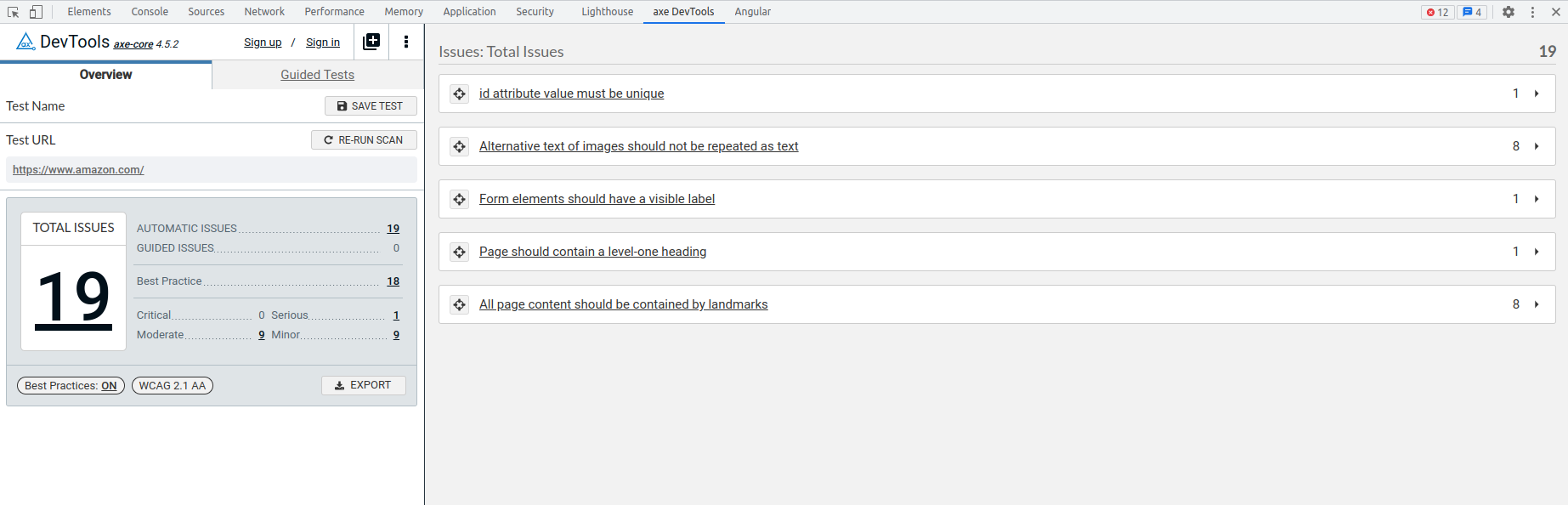The width and height of the screenshot is (1568, 505).
Task: Click the highlight icon for visible label issue
Action: coord(459,198)
